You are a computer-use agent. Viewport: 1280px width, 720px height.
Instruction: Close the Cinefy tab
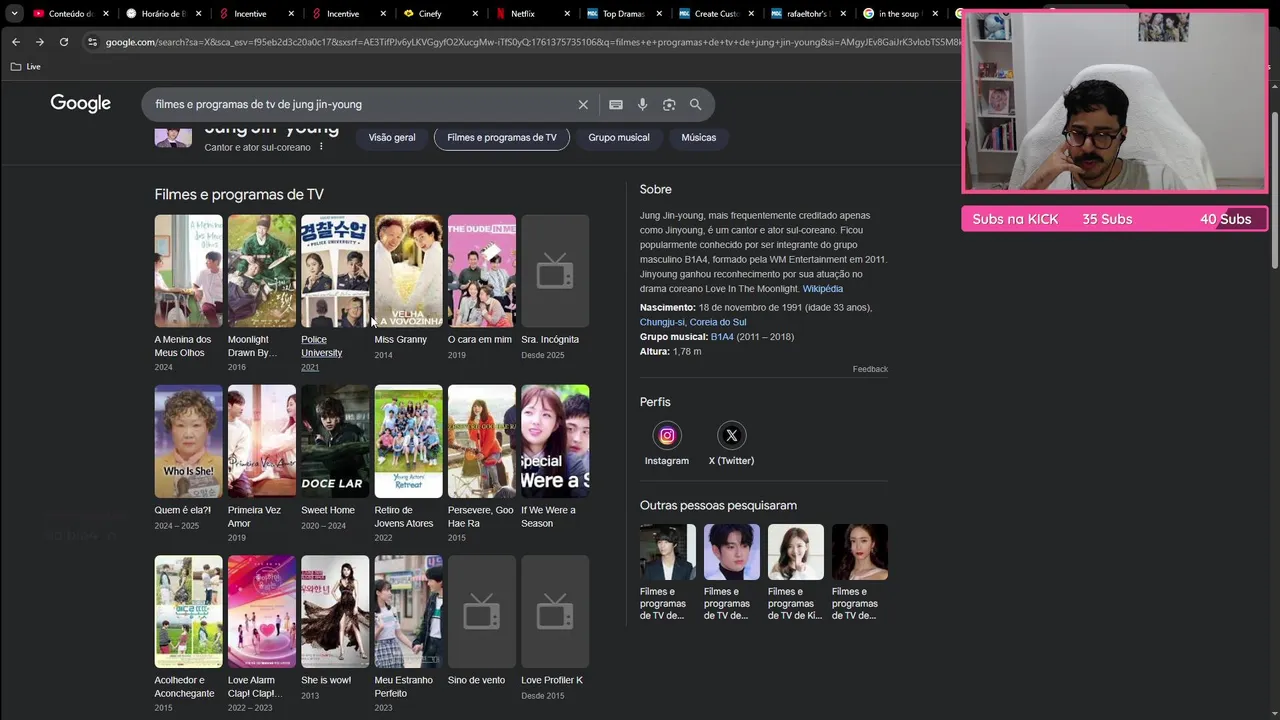476,14
